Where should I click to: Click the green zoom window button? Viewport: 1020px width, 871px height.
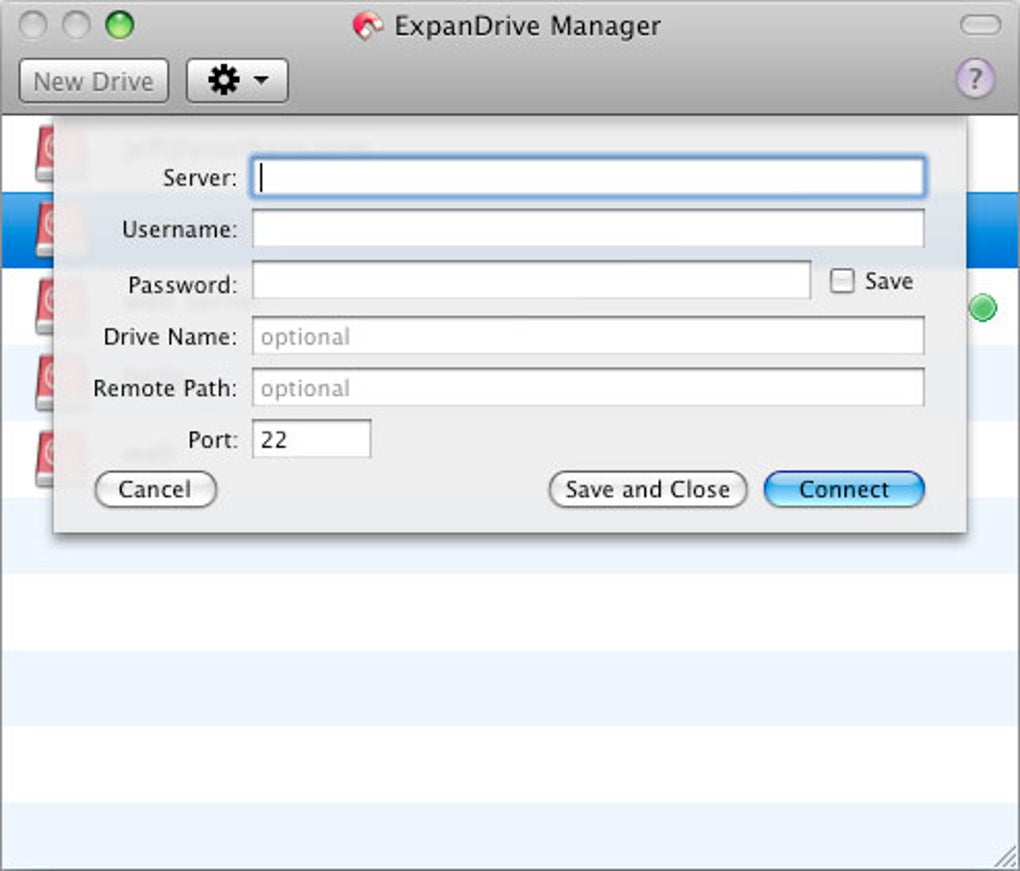coord(120,25)
